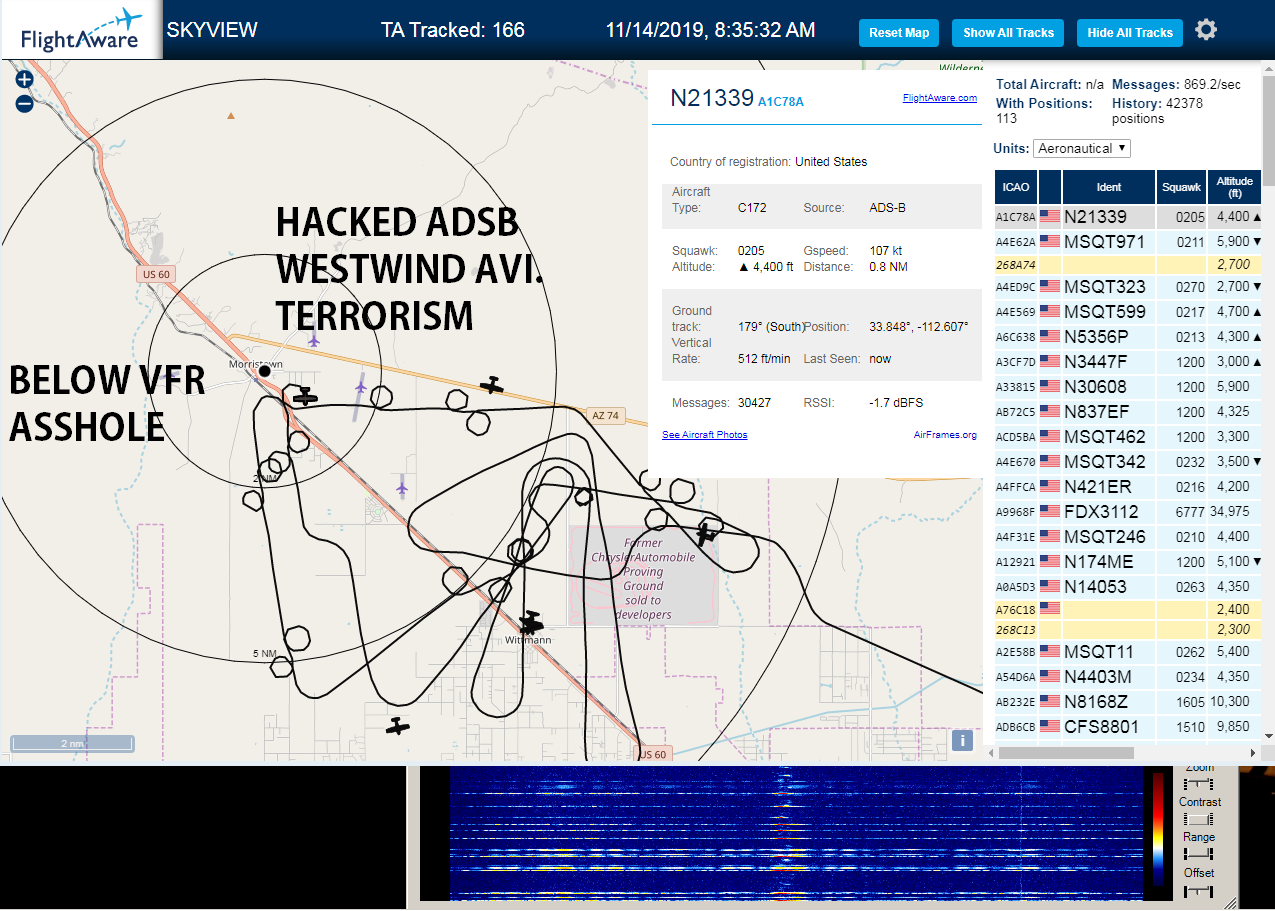
Task: Click the Show All Tracks button
Action: [1008, 33]
